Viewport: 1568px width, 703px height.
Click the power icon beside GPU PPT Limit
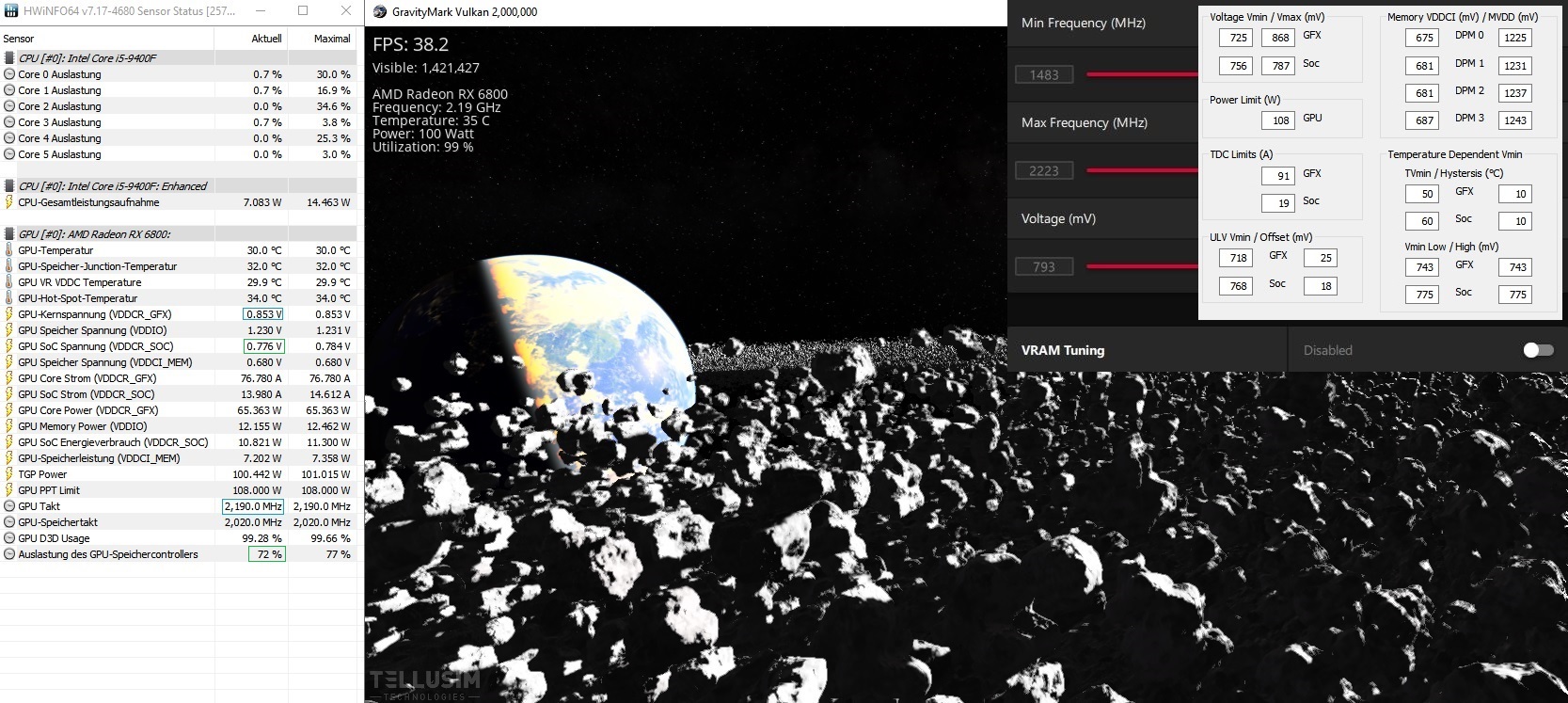(9, 490)
